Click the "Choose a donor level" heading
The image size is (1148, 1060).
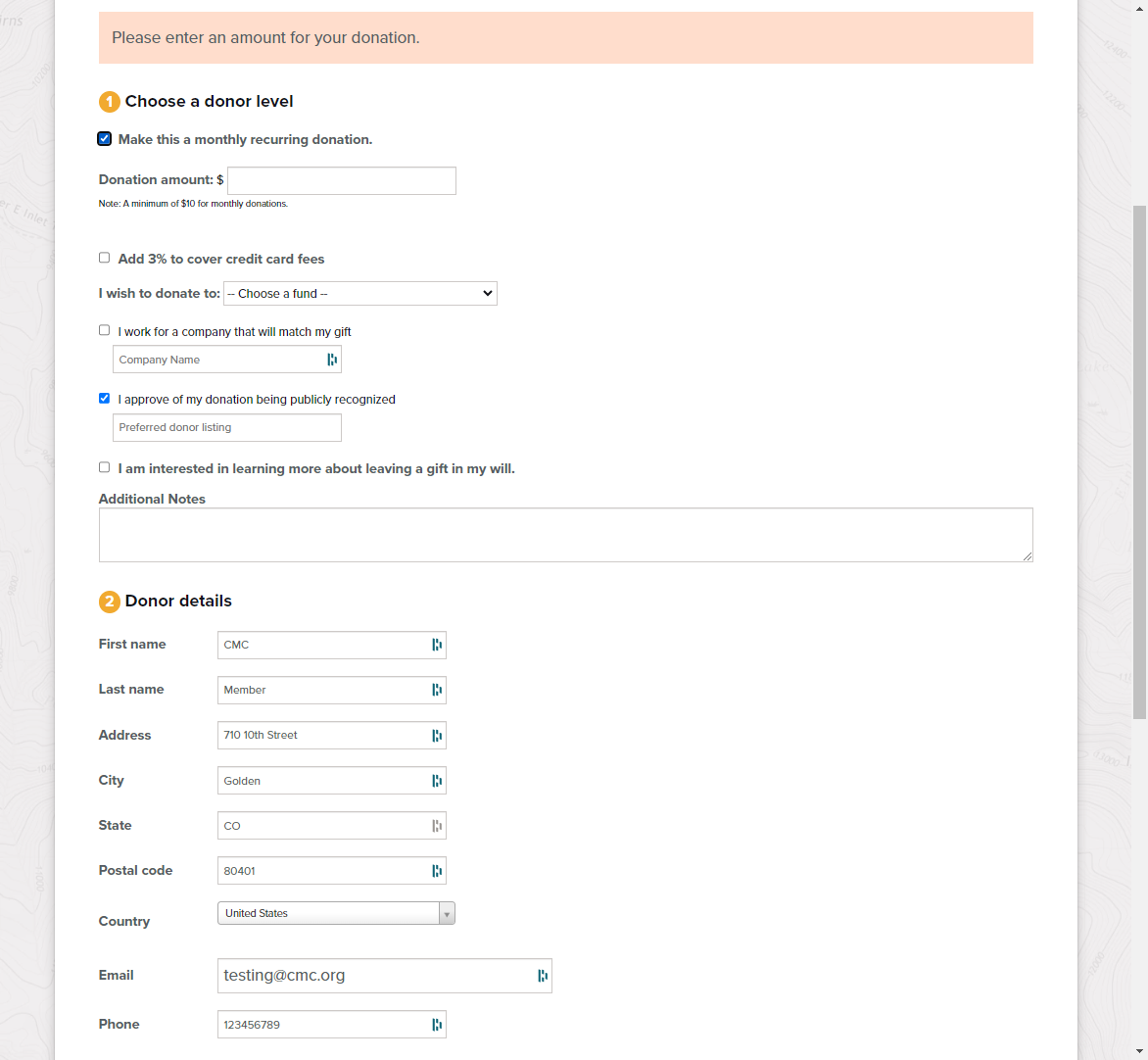209,101
